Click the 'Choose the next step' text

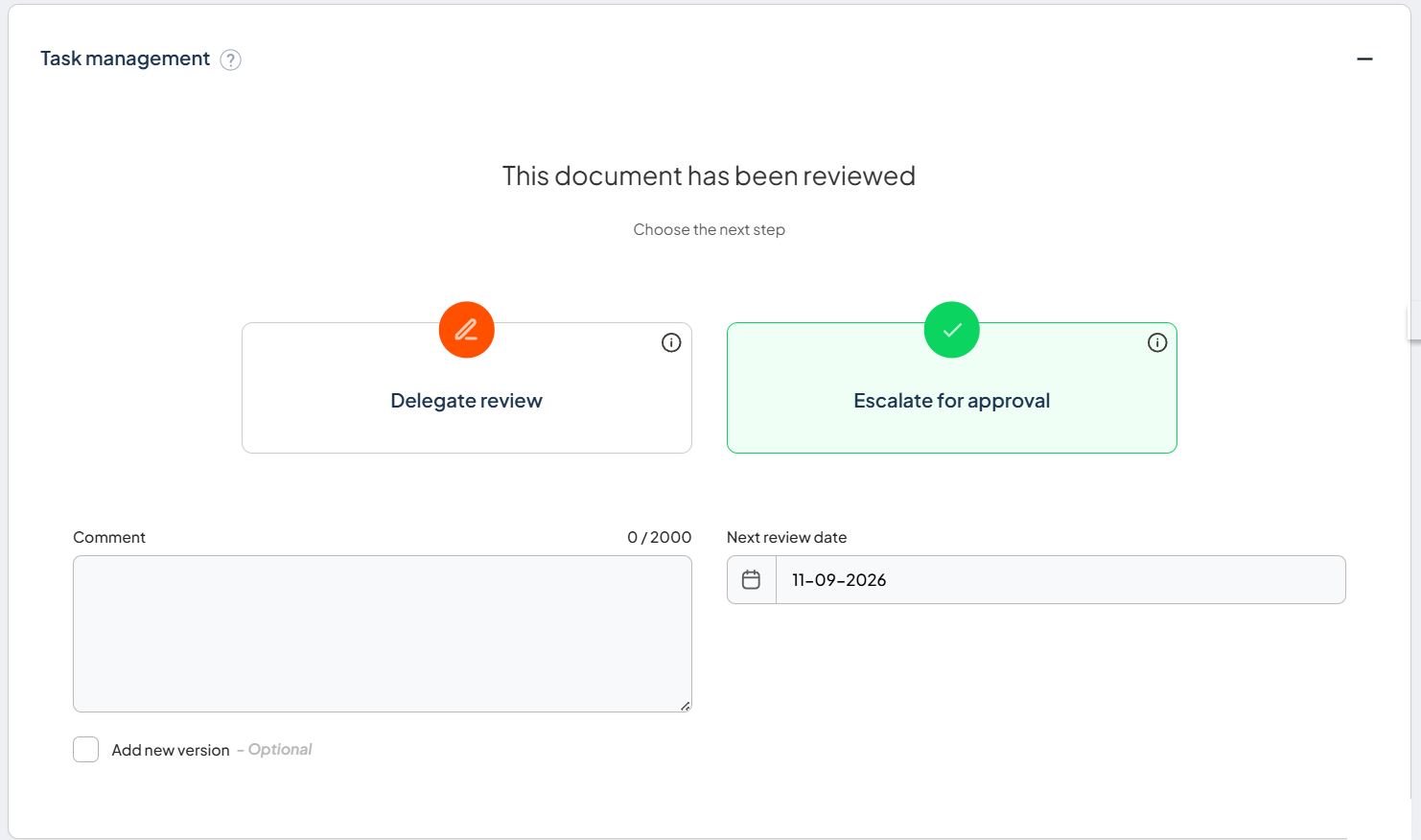tap(710, 230)
